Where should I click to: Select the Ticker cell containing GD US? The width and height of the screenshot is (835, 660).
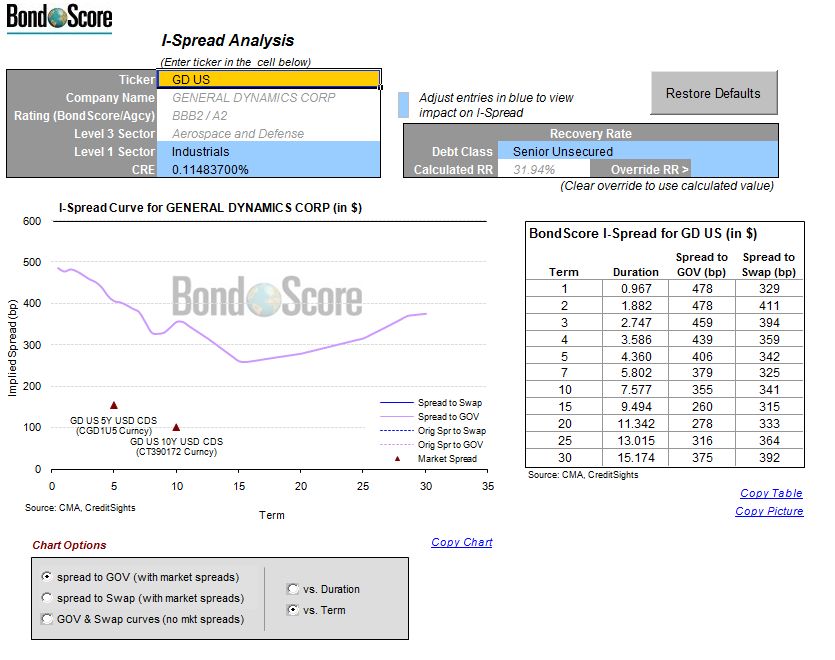click(268, 79)
